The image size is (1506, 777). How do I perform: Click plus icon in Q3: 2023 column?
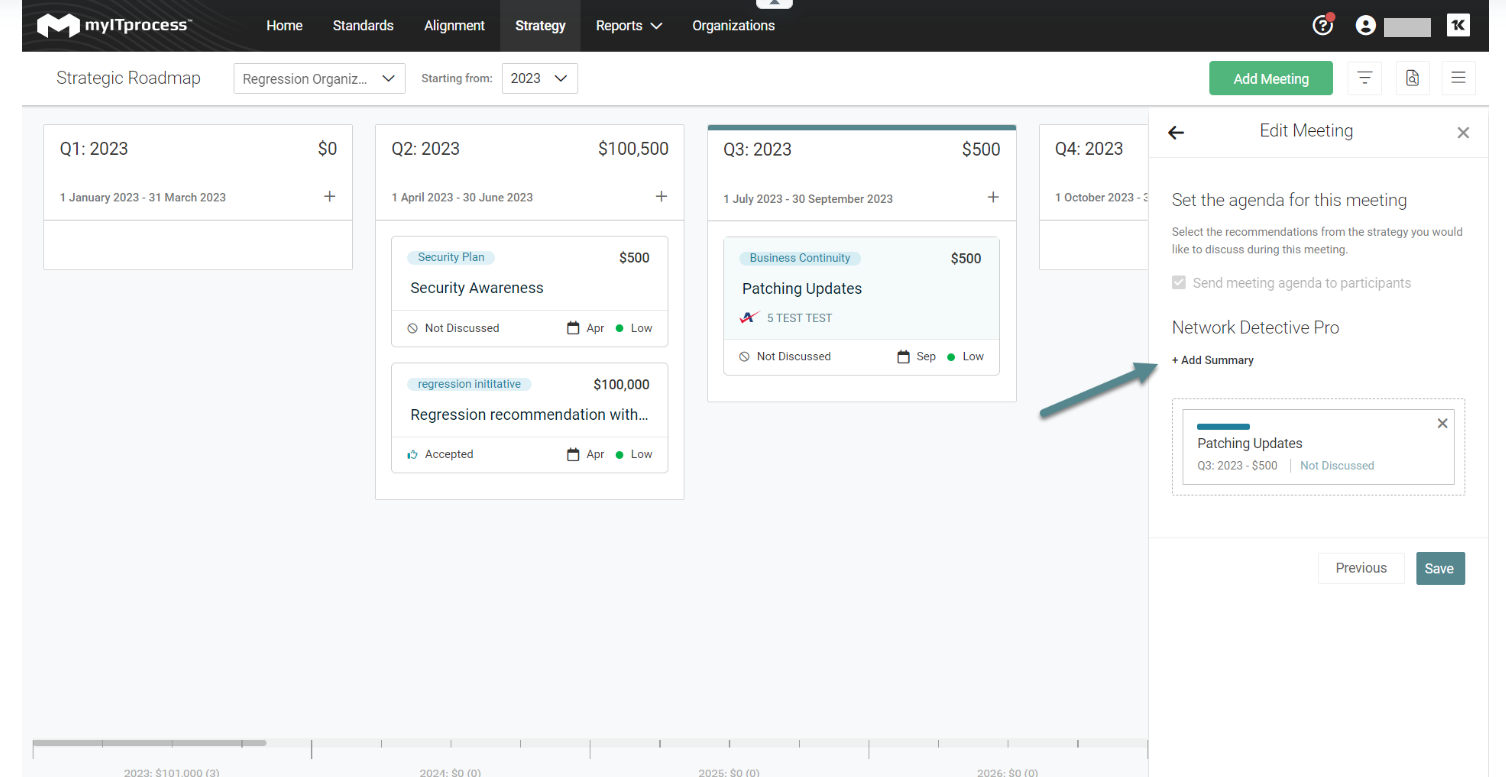pyautogui.click(x=993, y=198)
